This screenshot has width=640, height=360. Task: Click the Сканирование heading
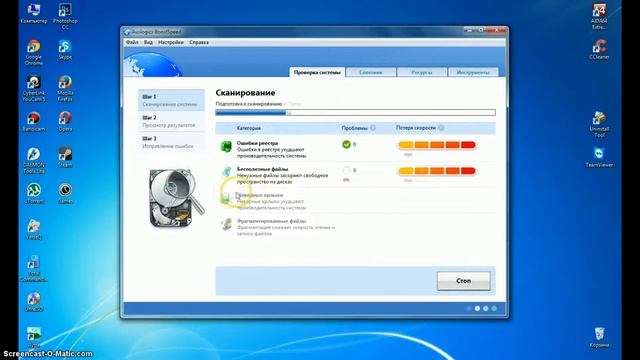(x=245, y=93)
